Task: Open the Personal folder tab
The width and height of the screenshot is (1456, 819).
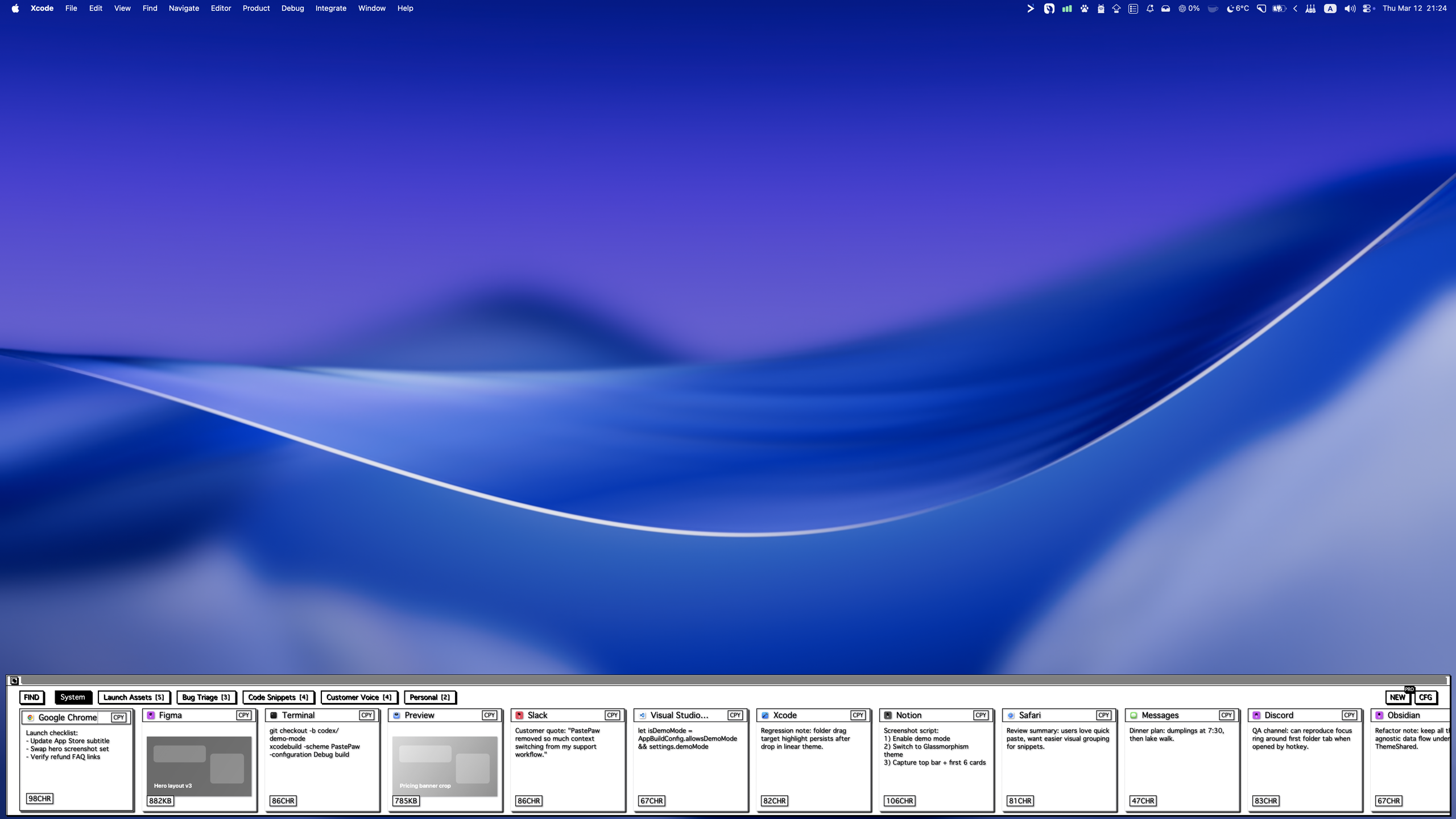Action: click(x=430, y=697)
